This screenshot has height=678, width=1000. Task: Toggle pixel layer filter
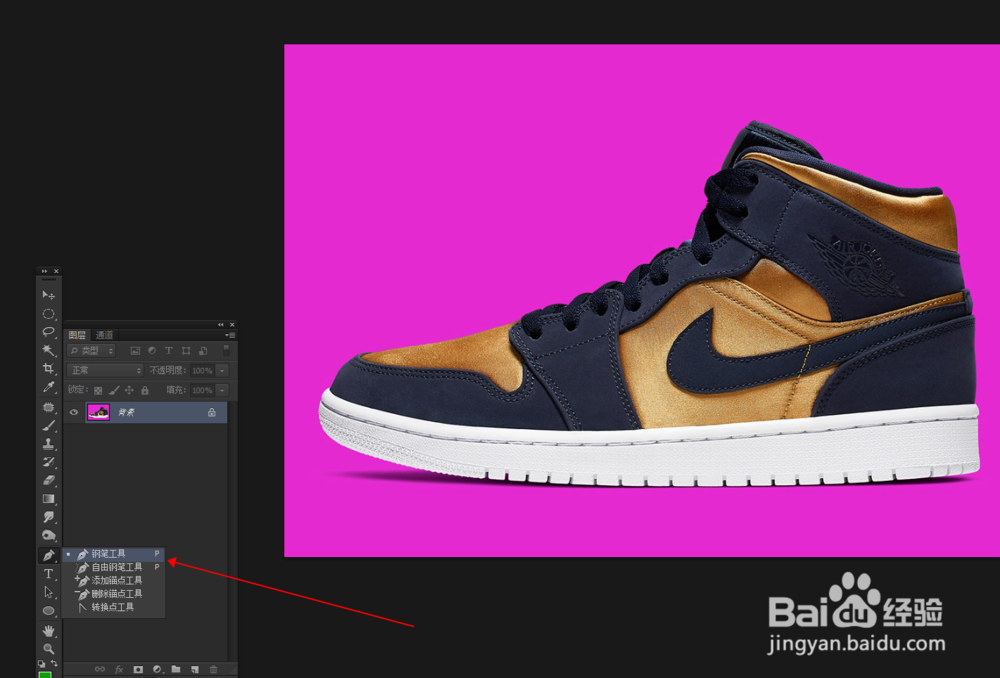pos(135,351)
